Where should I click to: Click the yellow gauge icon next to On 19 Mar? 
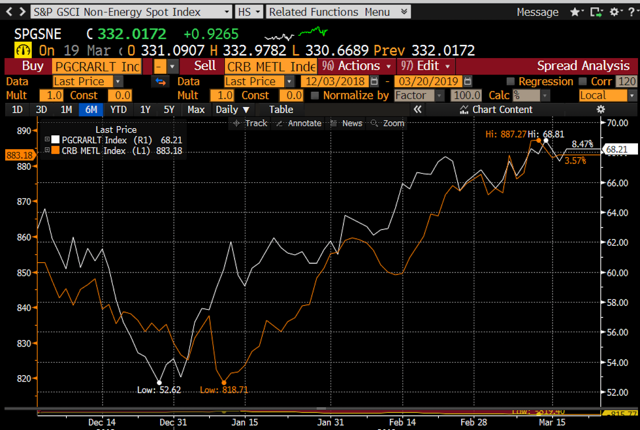[23, 50]
